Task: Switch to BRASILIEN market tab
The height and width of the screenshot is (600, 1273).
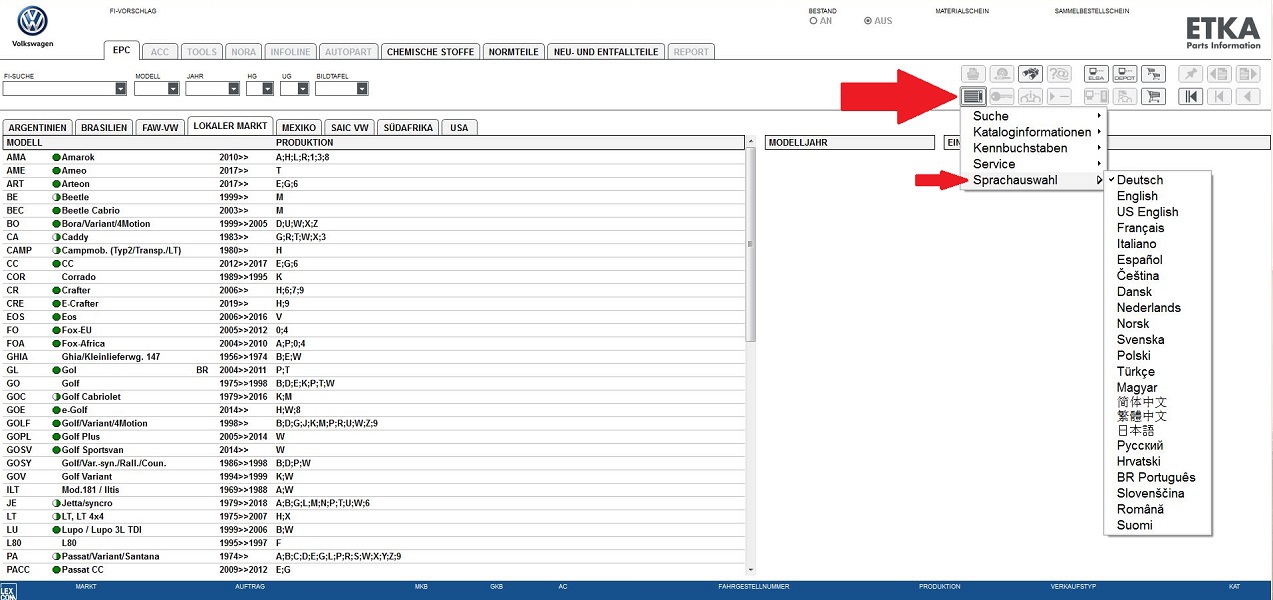Action: click(104, 128)
